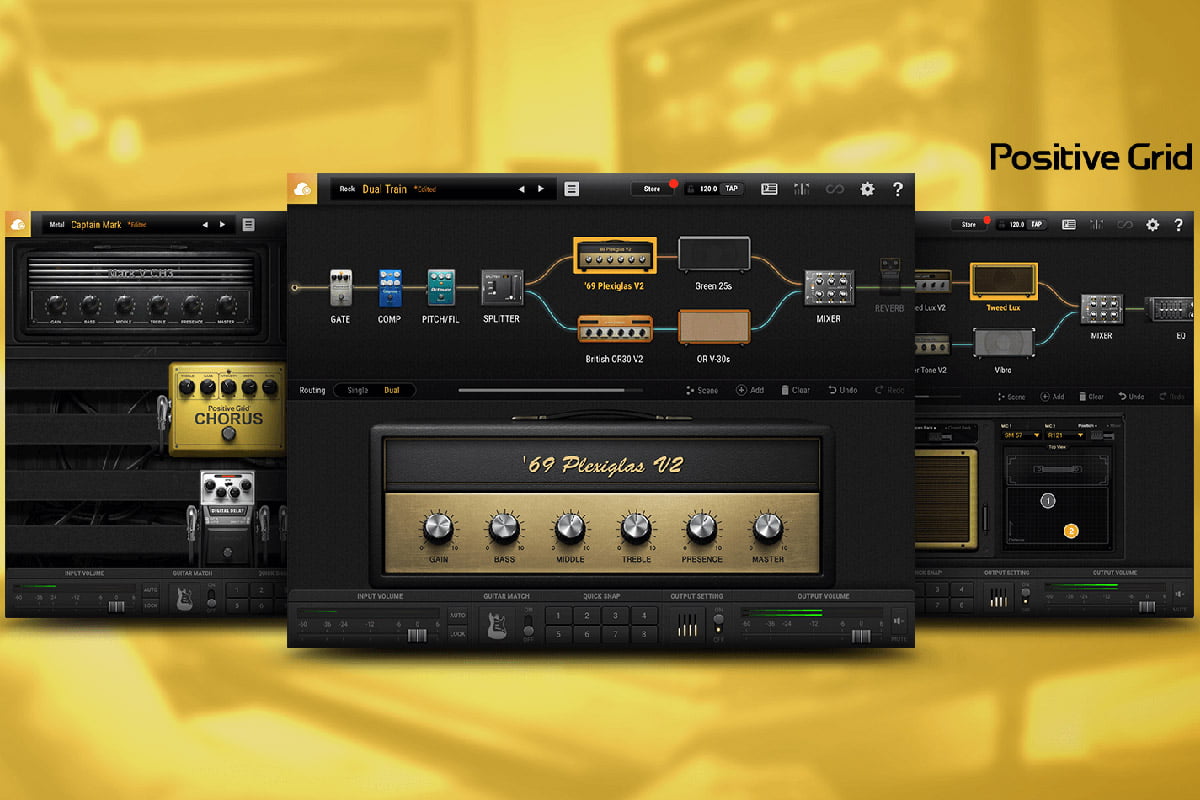Go to previous preset in center window

(x=520, y=188)
